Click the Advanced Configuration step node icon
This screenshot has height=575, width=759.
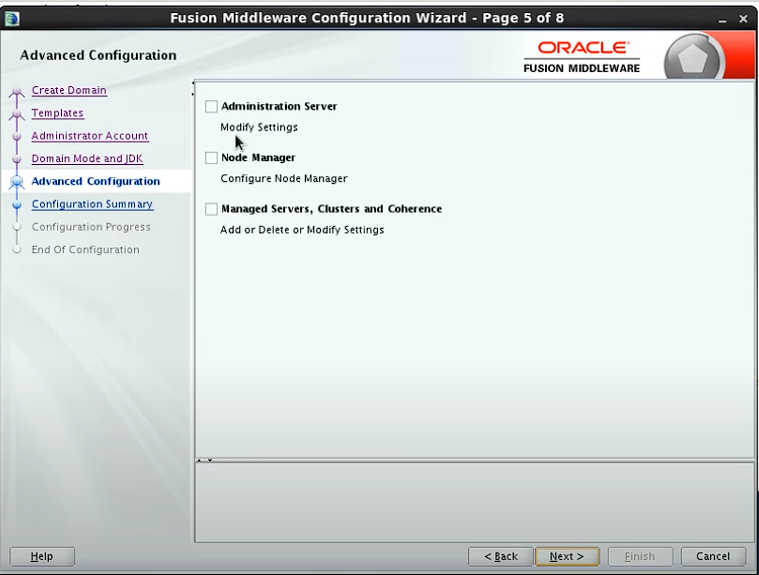click(x=16, y=182)
